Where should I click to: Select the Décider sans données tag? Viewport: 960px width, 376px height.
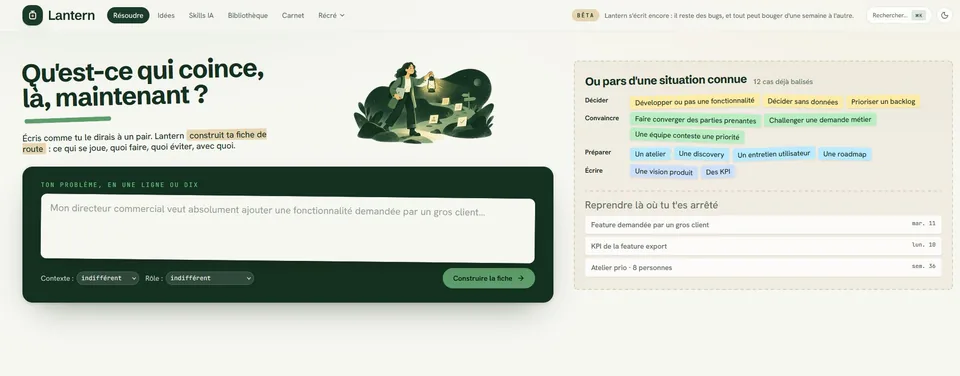tap(803, 102)
